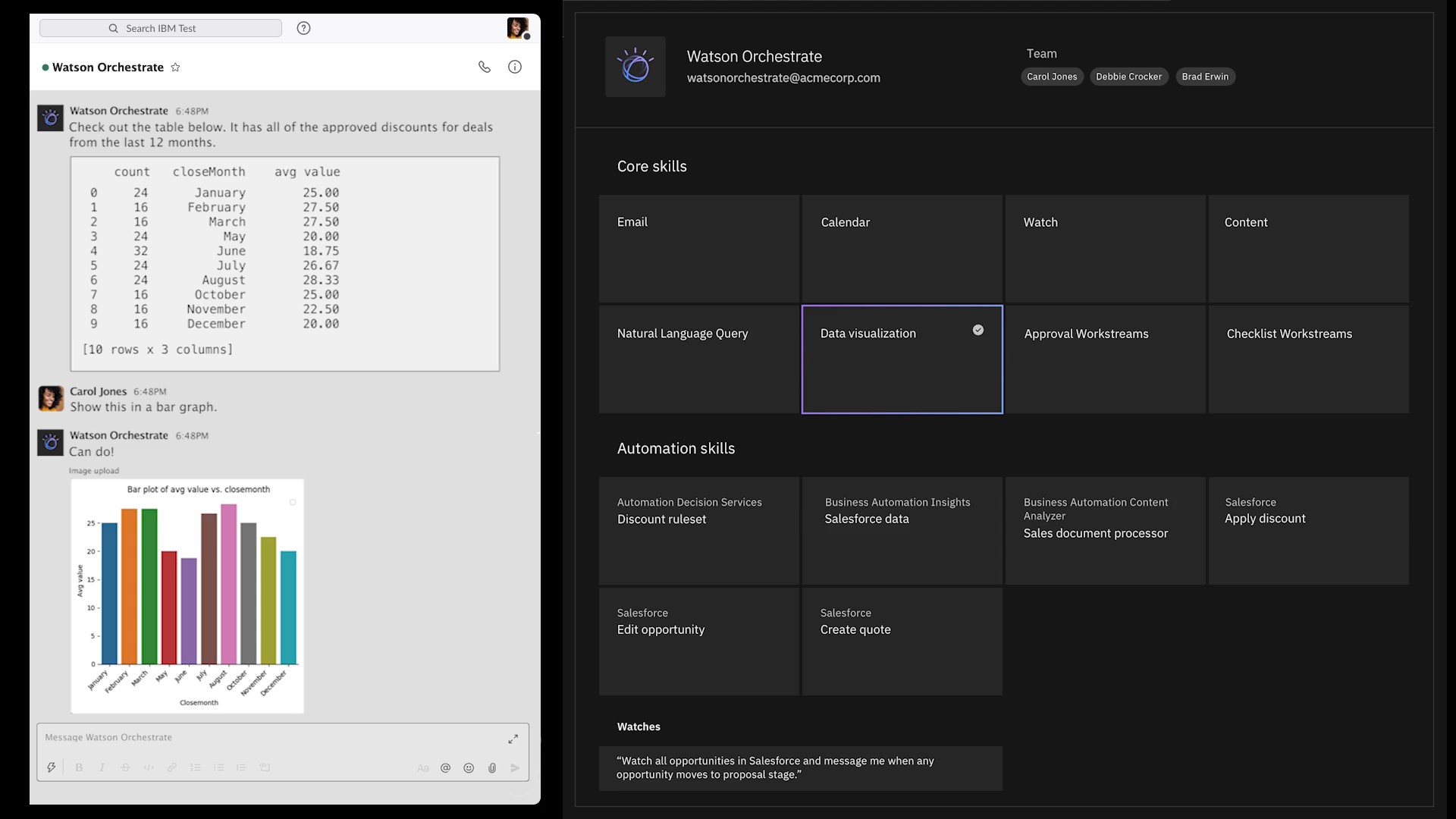
Task: Click the Watson Orchestrate avatar on first message
Action: [51, 118]
